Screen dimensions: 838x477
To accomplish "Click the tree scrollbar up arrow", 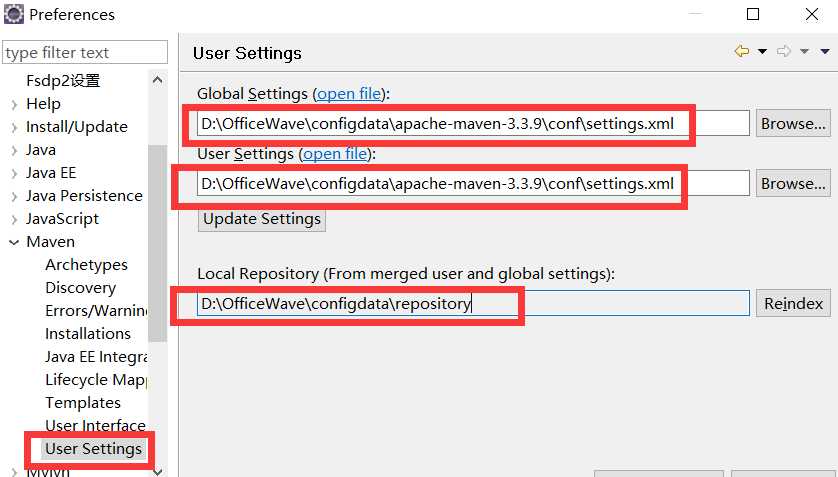I will click(x=158, y=81).
